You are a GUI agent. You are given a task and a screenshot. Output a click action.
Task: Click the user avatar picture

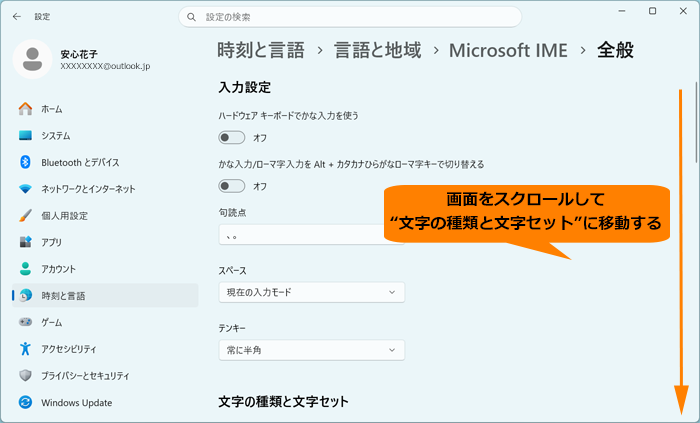pos(33,59)
